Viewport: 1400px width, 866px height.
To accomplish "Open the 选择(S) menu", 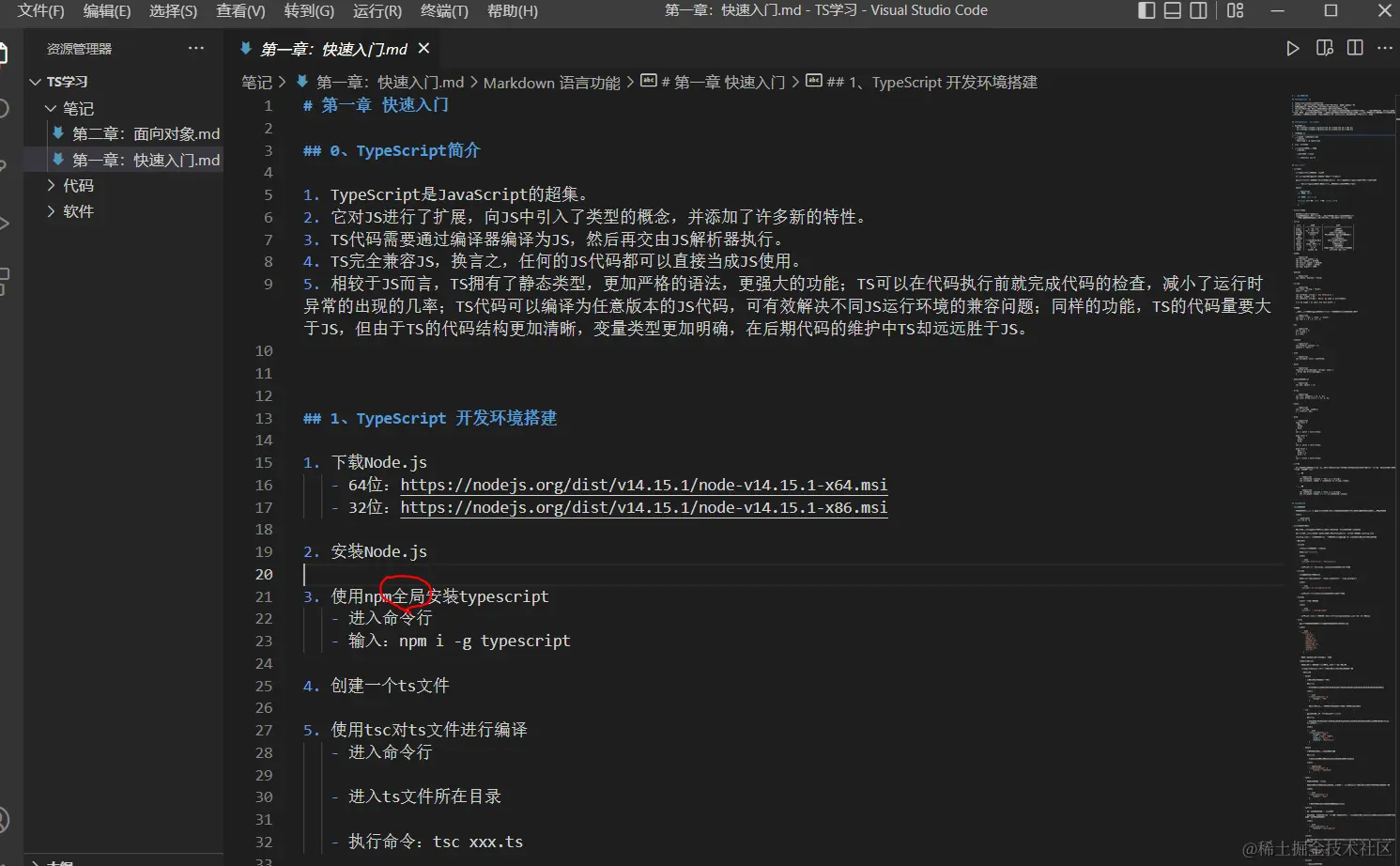I will coord(173,10).
